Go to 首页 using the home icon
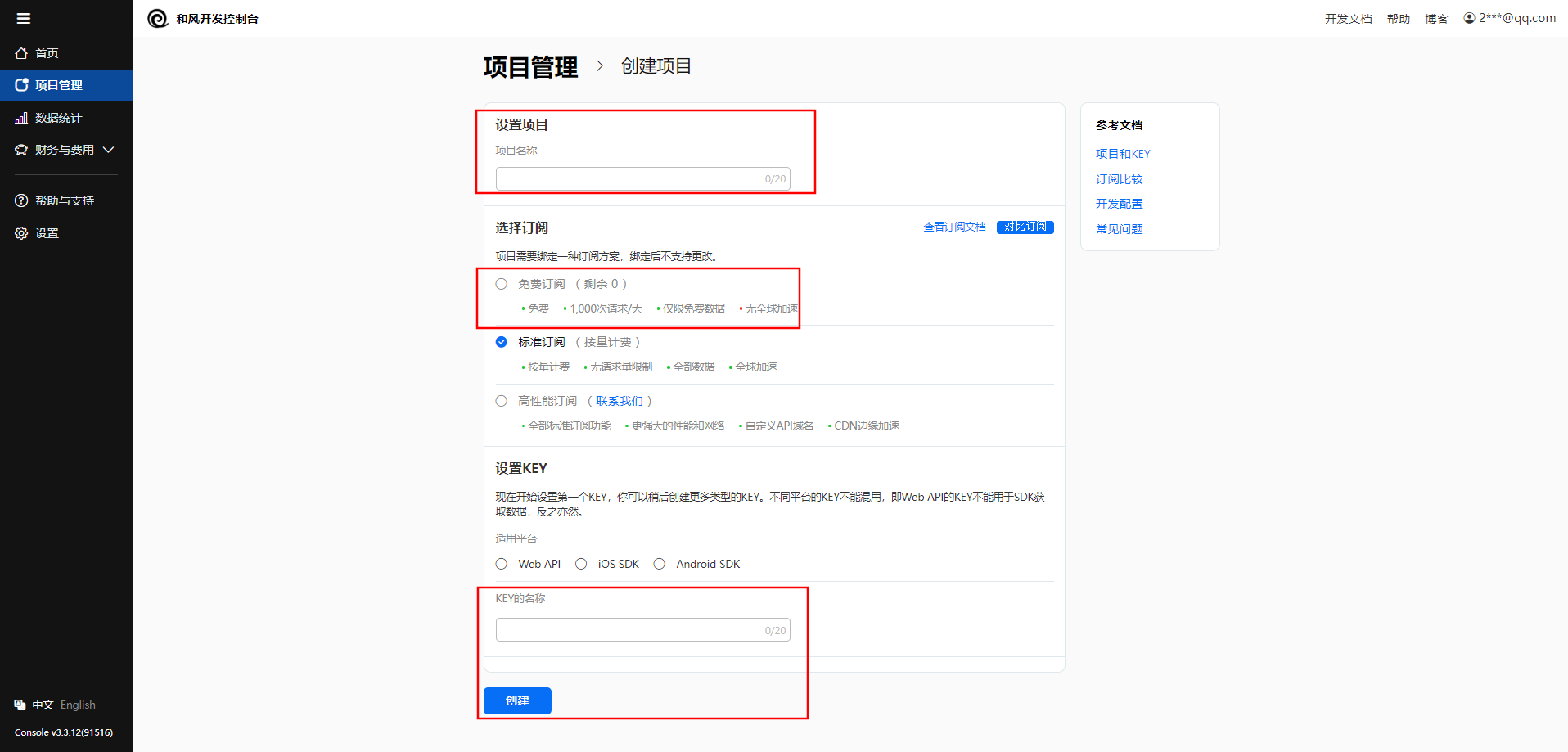The image size is (1568, 752). [x=22, y=52]
